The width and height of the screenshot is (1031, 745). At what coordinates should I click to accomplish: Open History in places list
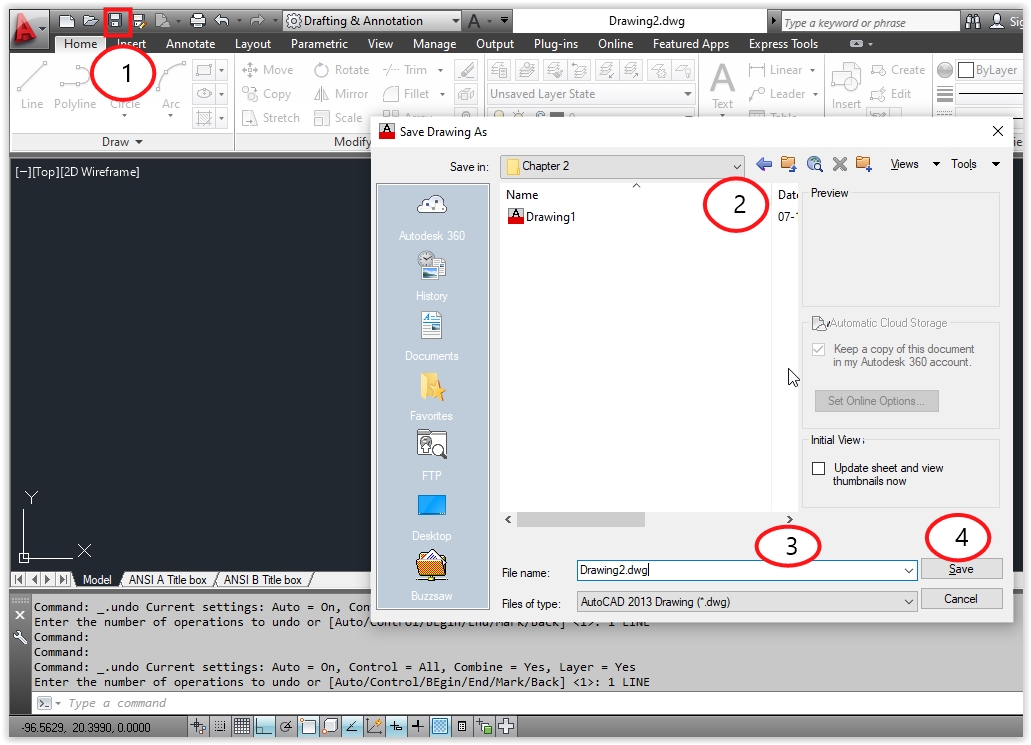tap(431, 277)
